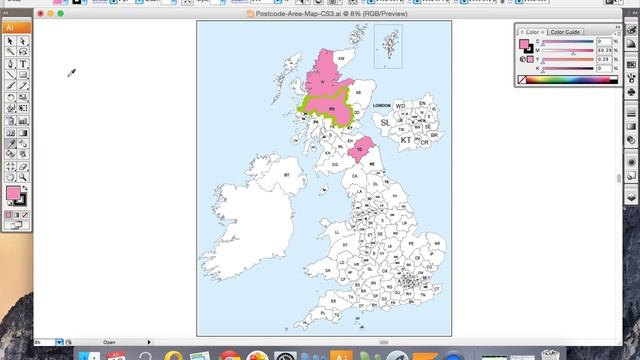This screenshot has width=640, height=360.
Task: Select the Live Paint Bucket tool
Action: (x=11, y=154)
